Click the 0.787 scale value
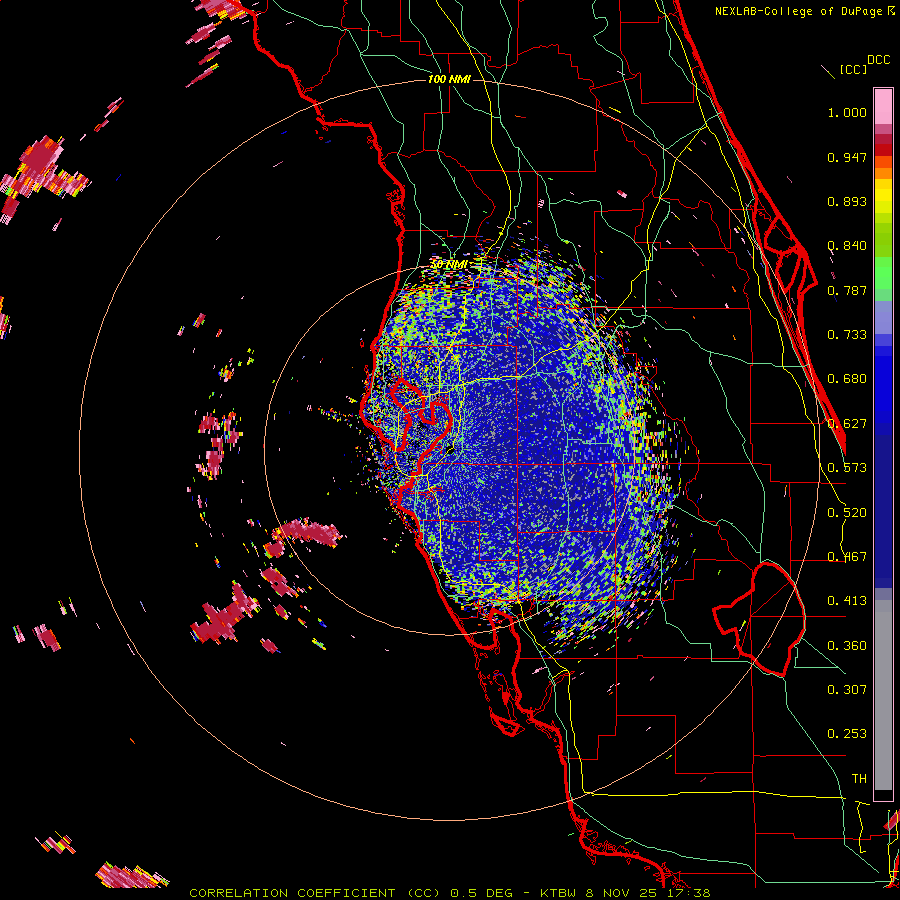Image resolution: width=900 pixels, height=900 pixels. [x=847, y=290]
